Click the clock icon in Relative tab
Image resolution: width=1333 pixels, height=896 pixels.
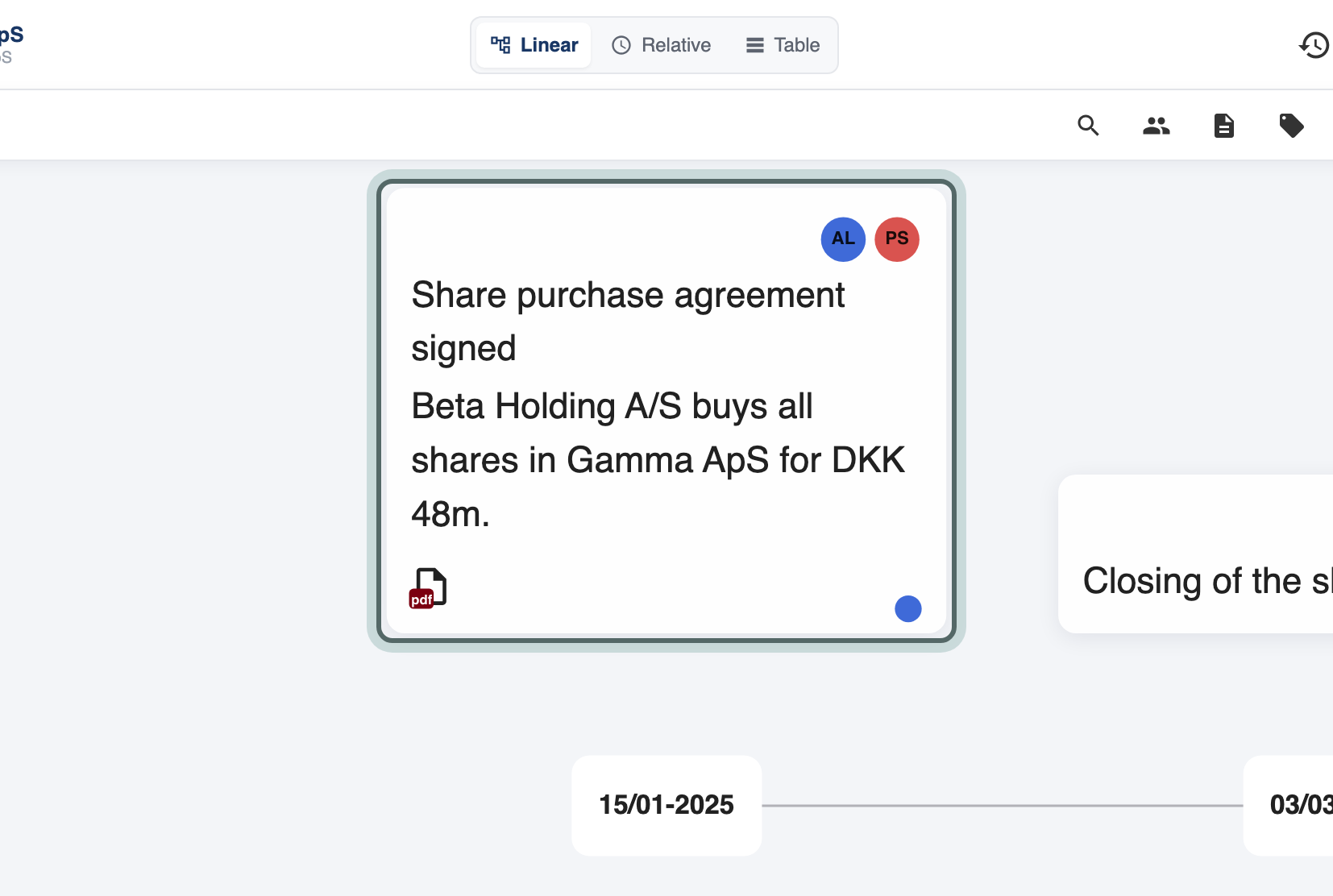click(621, 45)
